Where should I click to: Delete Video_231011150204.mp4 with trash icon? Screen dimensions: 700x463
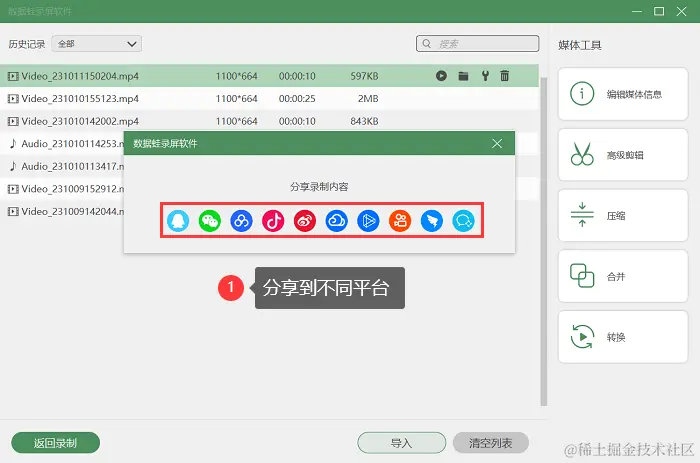pos(504,76)
